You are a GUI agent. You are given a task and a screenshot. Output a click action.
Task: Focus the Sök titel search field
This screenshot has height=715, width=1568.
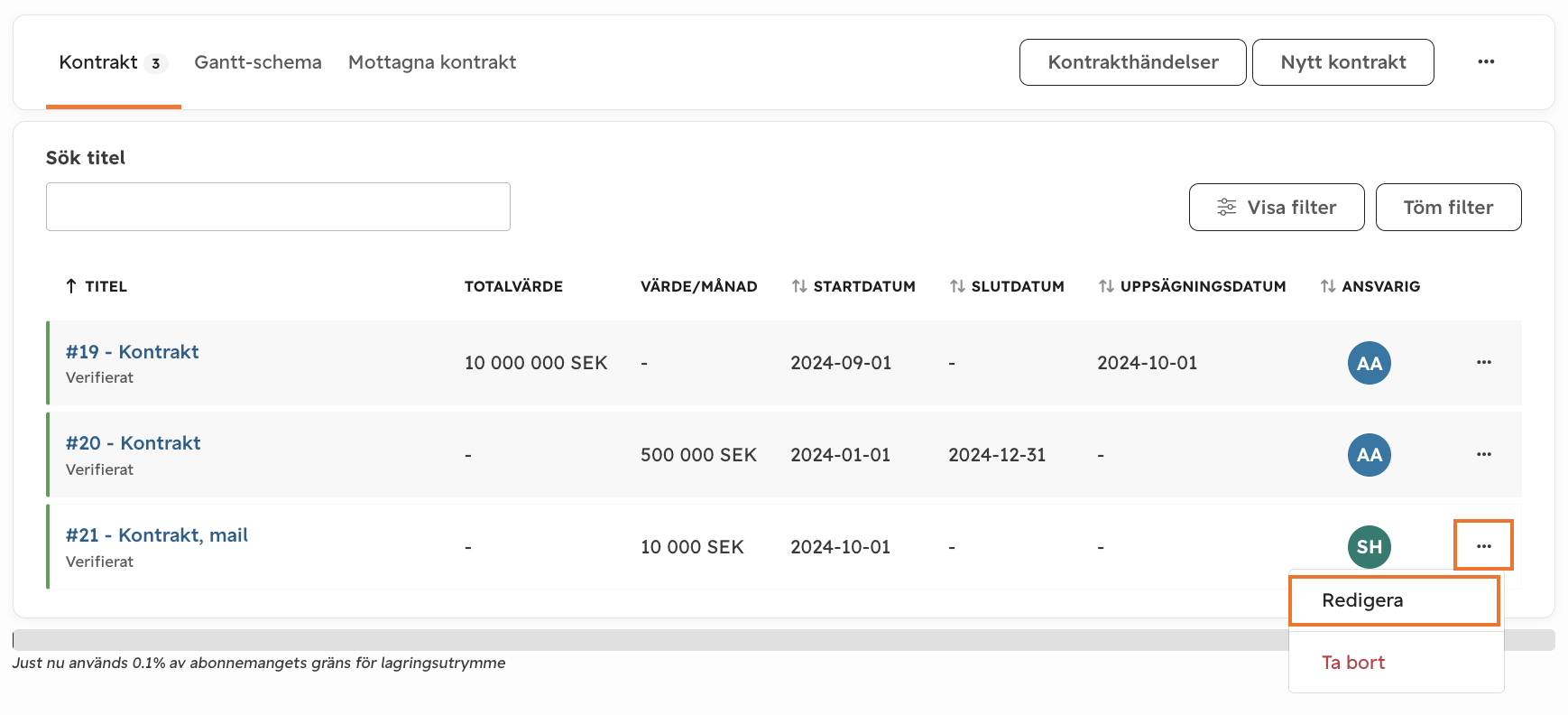tap(278, 207)
